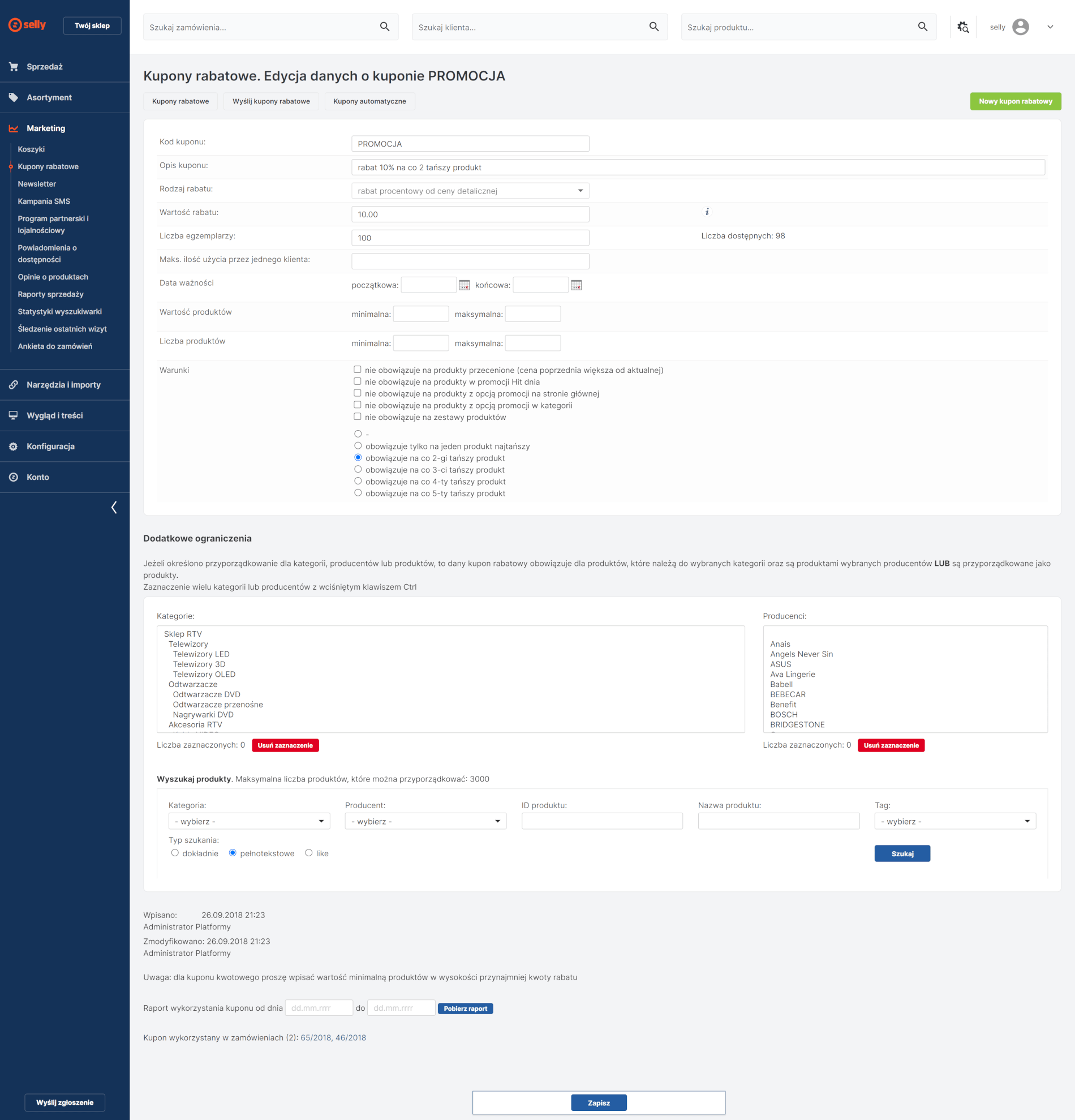Click the customer search magnifier icon
This screenshot has width=1075, height=1120.
coord(653,27)
